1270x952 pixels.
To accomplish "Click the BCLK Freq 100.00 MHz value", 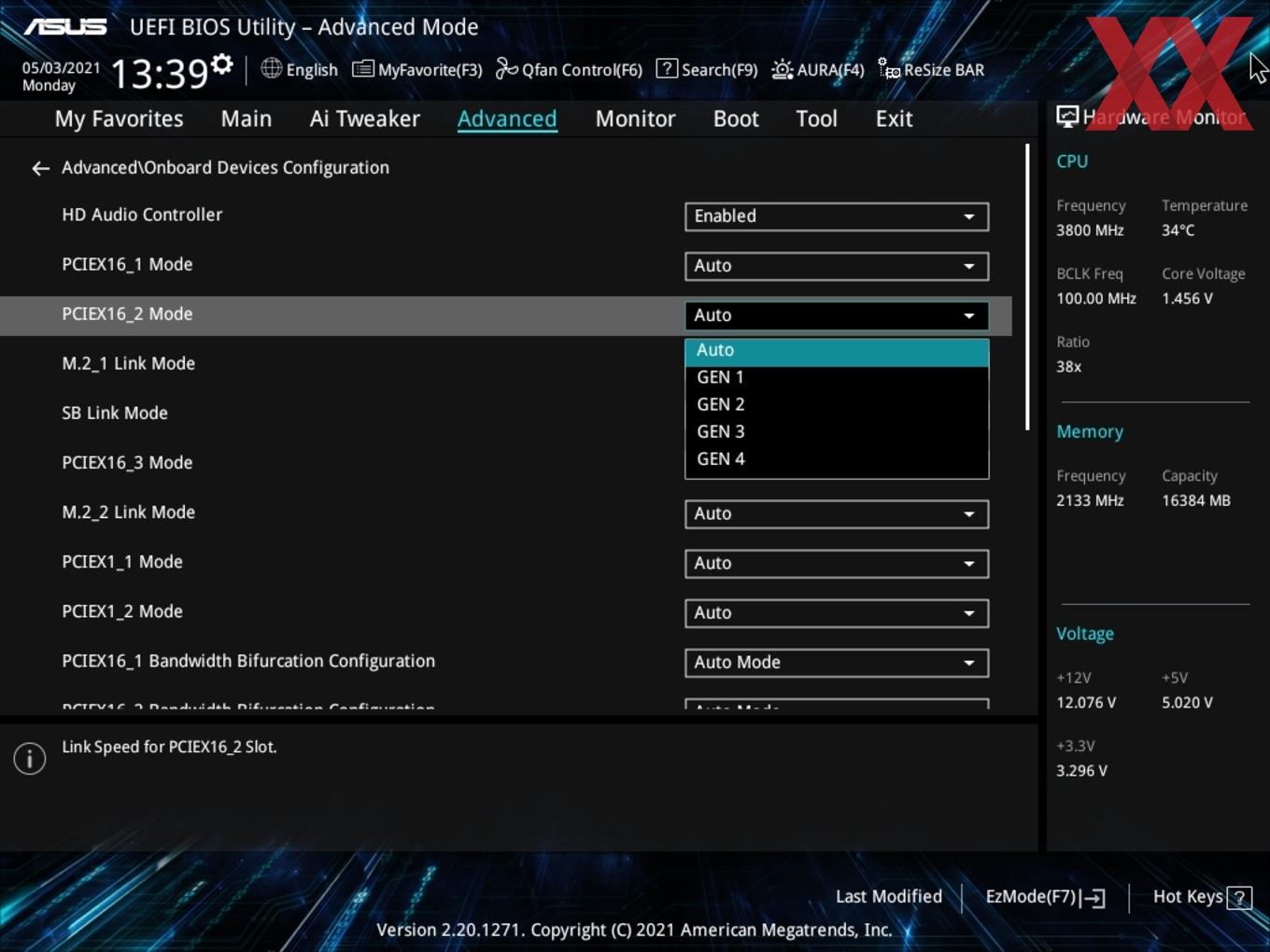I will [x=1096, y=299].
